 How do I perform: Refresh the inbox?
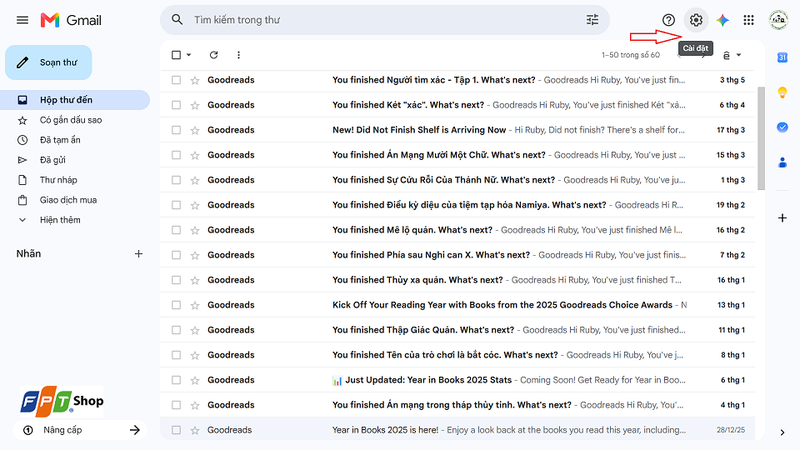pyautogui.click(x=214, y=55)
